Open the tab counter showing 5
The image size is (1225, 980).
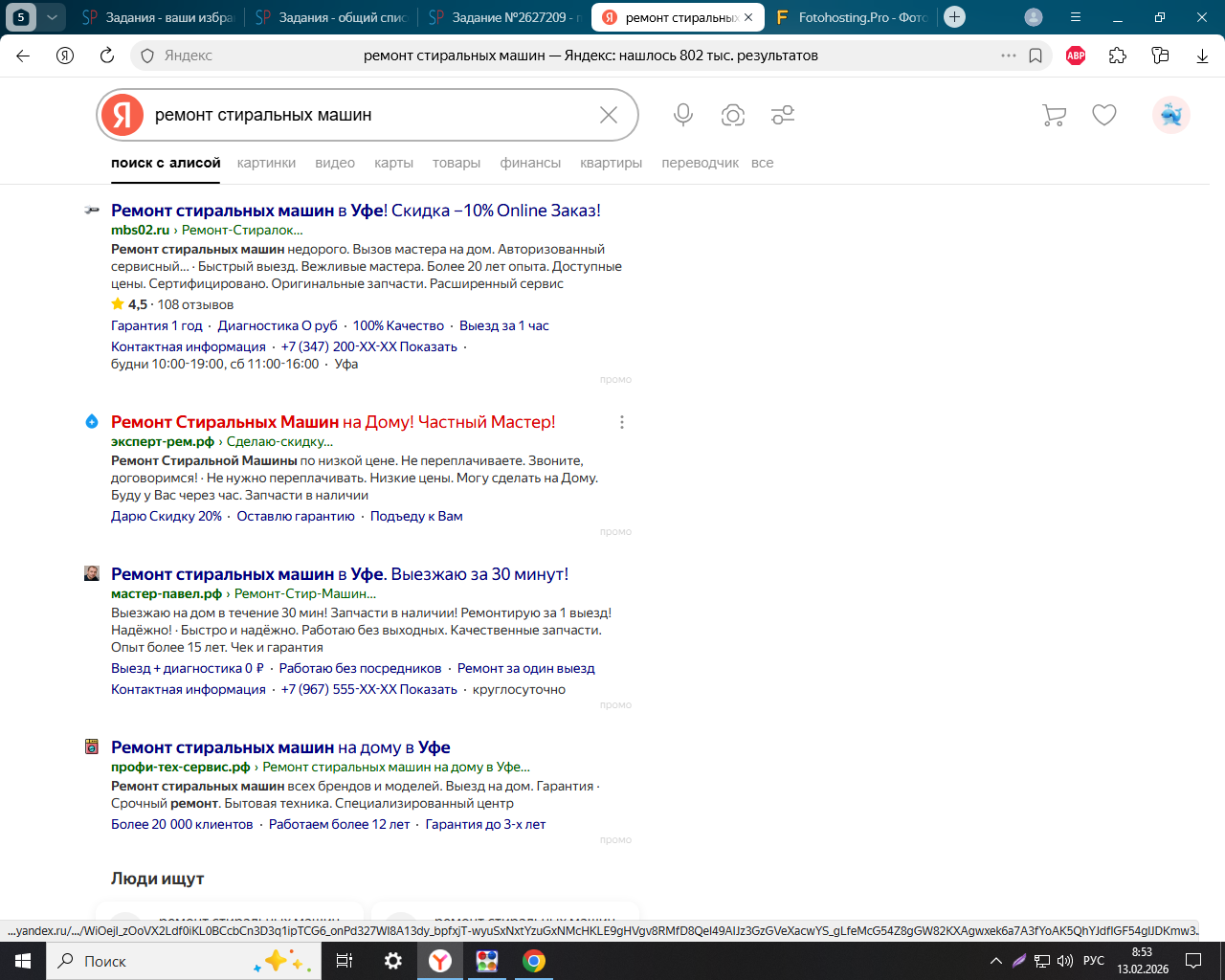[21, 17]
